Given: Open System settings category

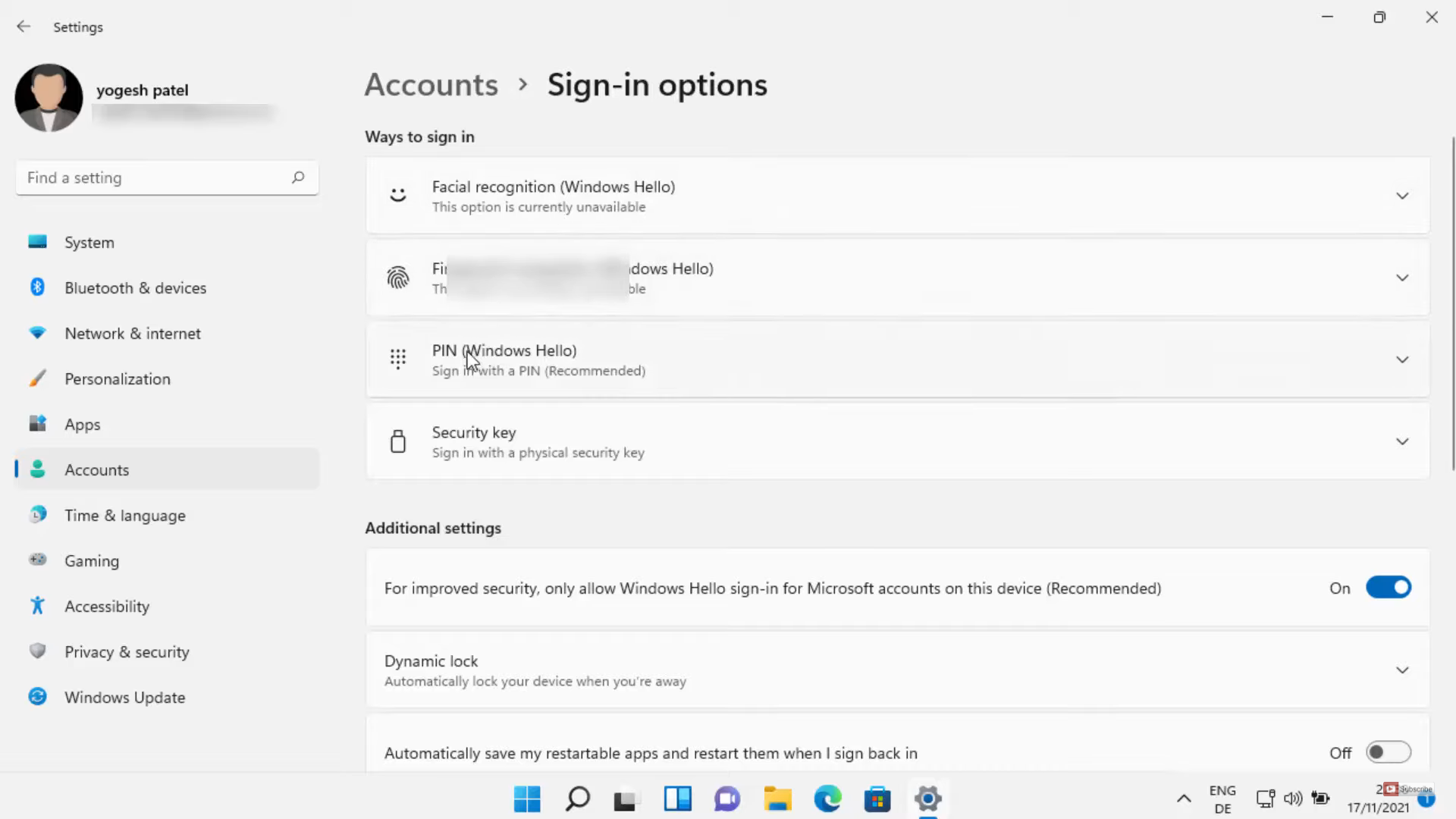Looking at the screenshot, I should pyautogui.click(x=167, y=243).
